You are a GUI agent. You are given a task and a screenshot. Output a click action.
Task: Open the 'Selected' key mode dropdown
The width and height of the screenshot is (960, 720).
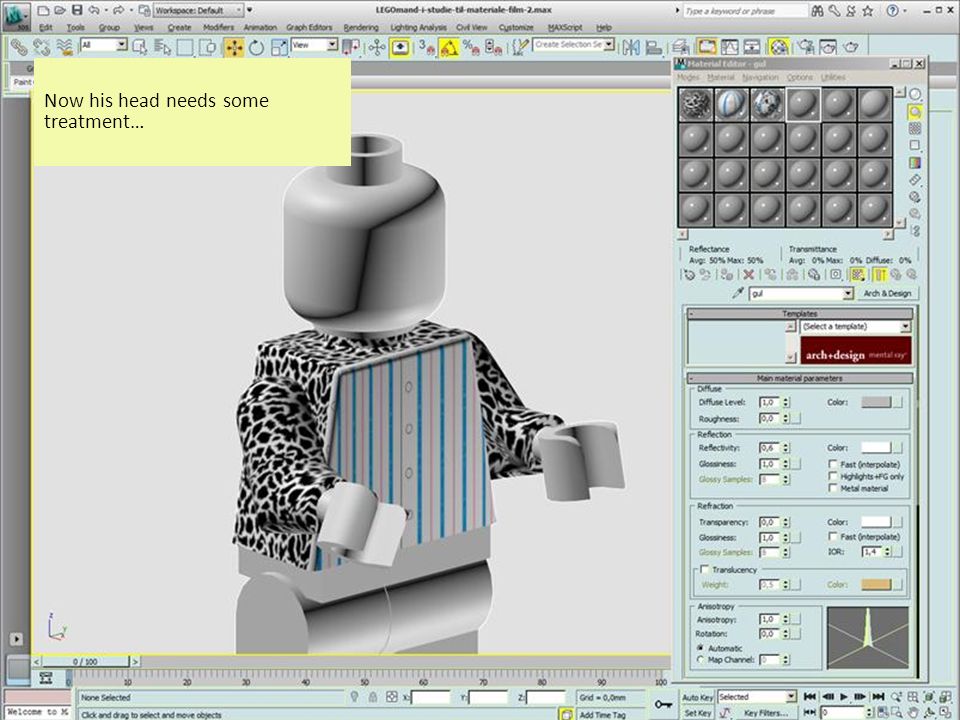pyautogui.click(x=757, y=697)
